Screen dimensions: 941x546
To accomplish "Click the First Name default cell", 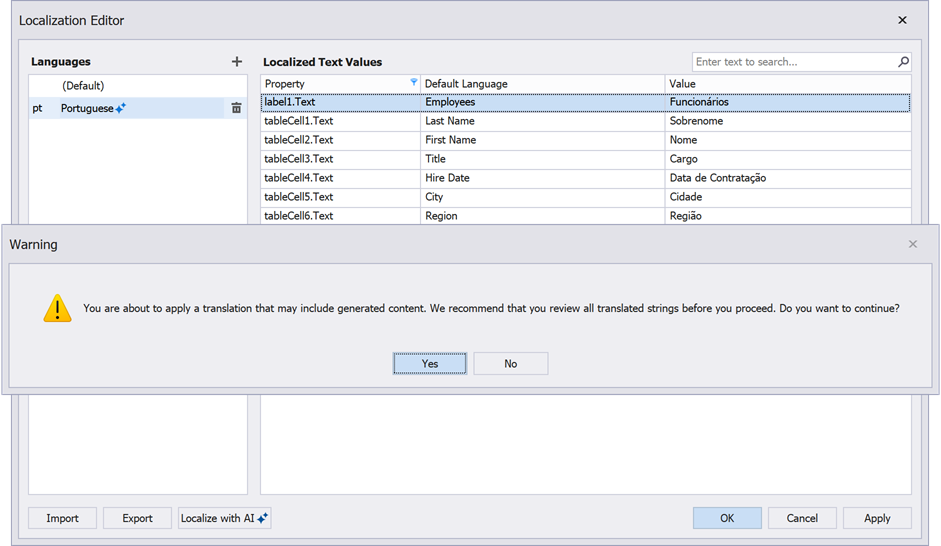I will [x=543, y=140].
